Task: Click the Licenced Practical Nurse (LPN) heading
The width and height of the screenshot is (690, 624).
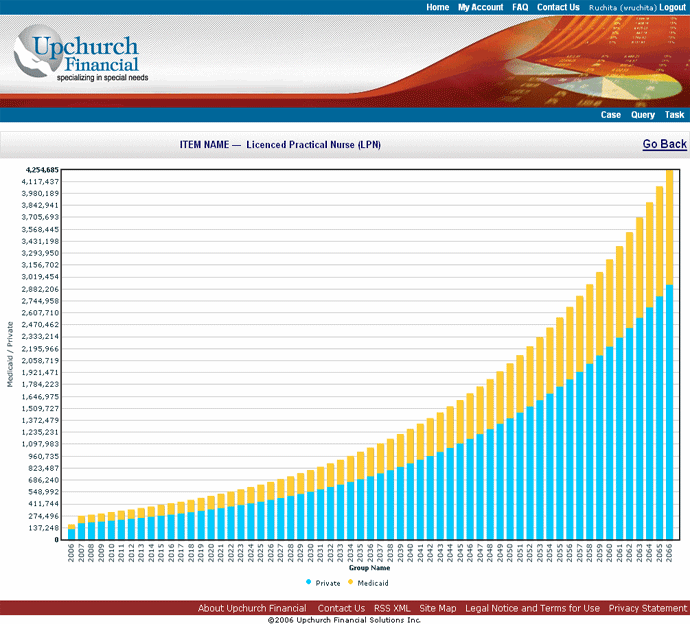Action: tap(313, 144)
